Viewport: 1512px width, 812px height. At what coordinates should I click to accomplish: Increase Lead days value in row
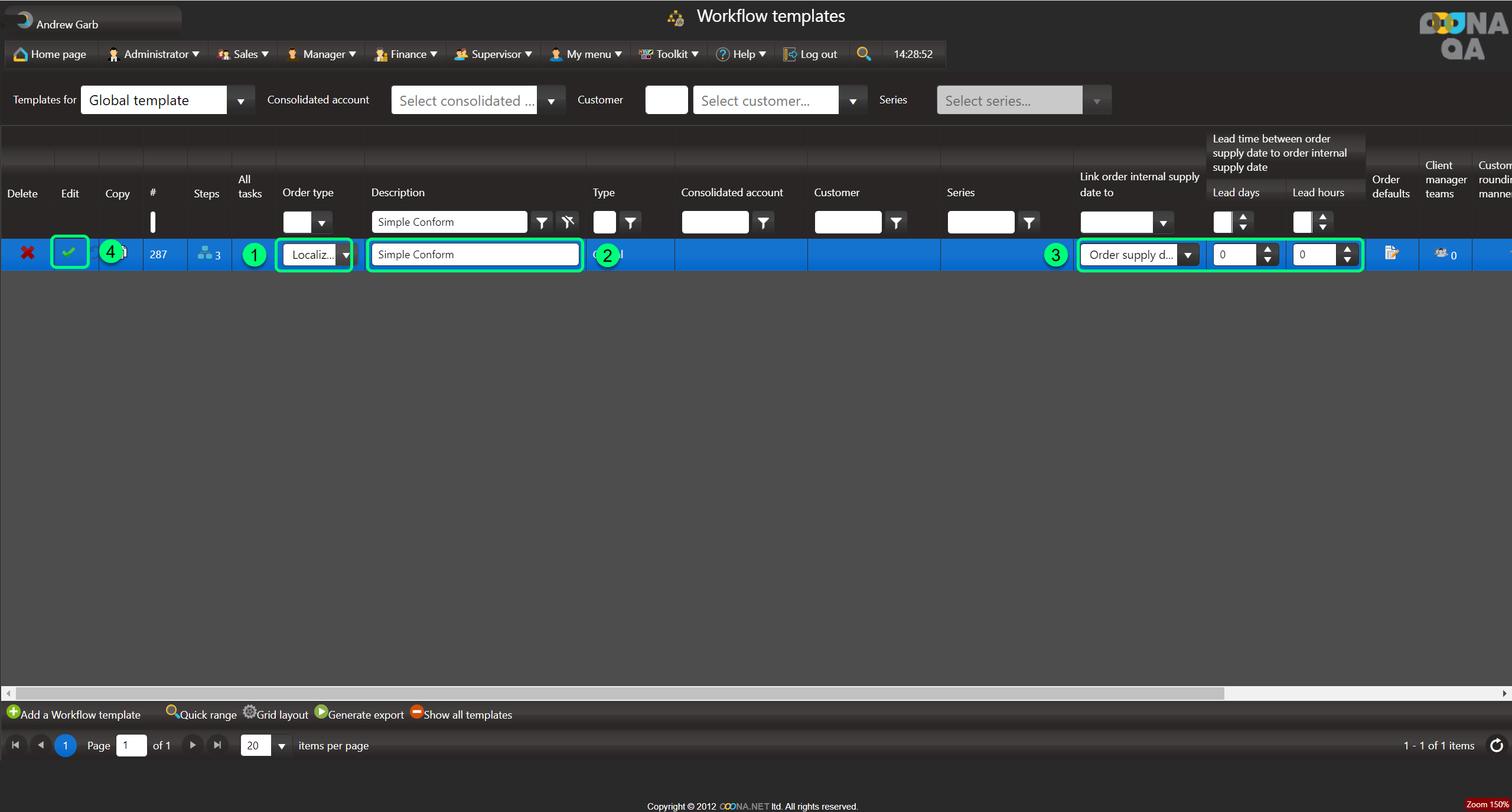(1267, 249)
